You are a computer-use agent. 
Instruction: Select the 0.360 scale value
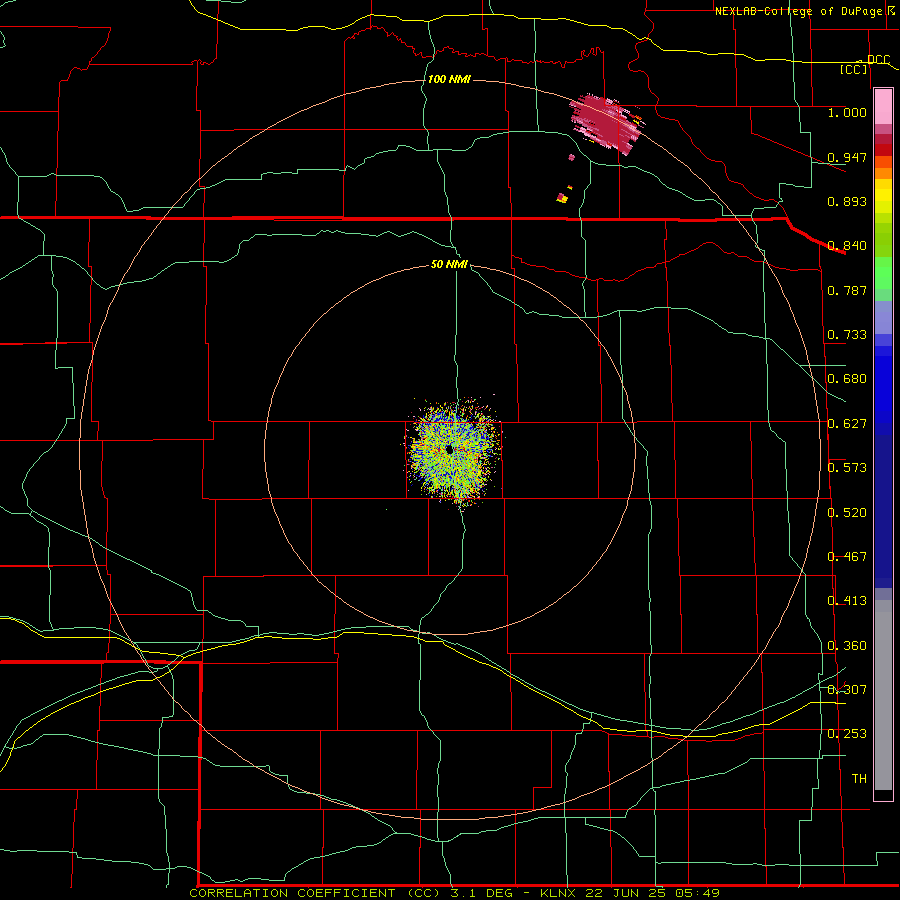847,646
